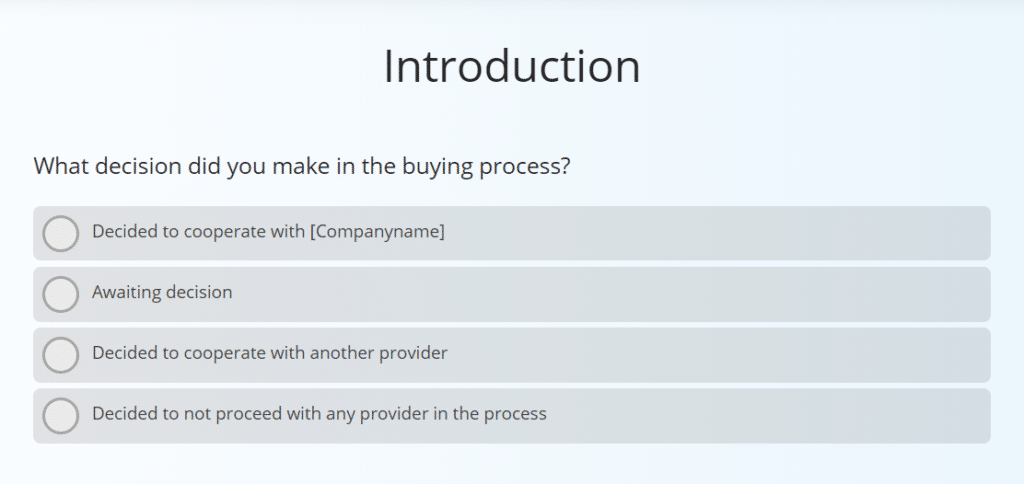Click the 'Decided to not proceed with any provider' text

pos(319,413)
